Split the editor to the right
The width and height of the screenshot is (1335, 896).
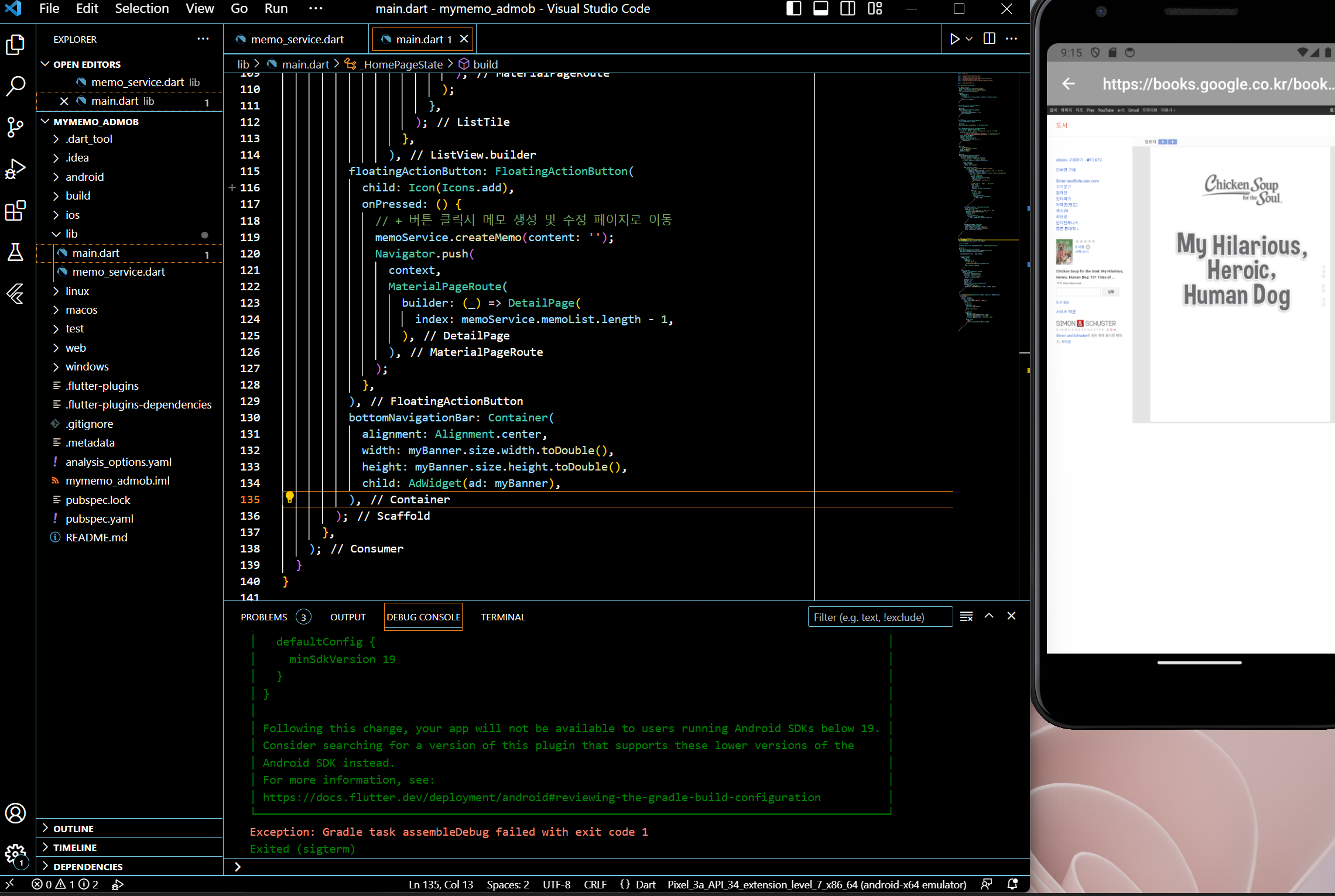tap(990, 39)
